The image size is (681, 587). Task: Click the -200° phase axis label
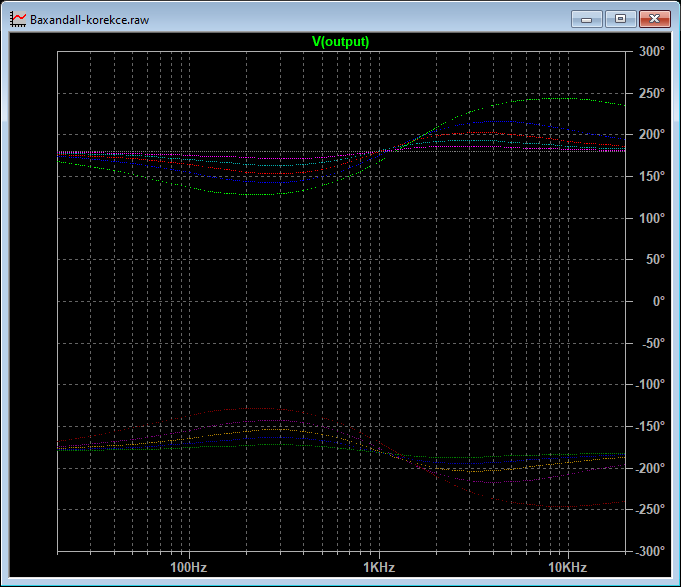(x=650, y=468)
